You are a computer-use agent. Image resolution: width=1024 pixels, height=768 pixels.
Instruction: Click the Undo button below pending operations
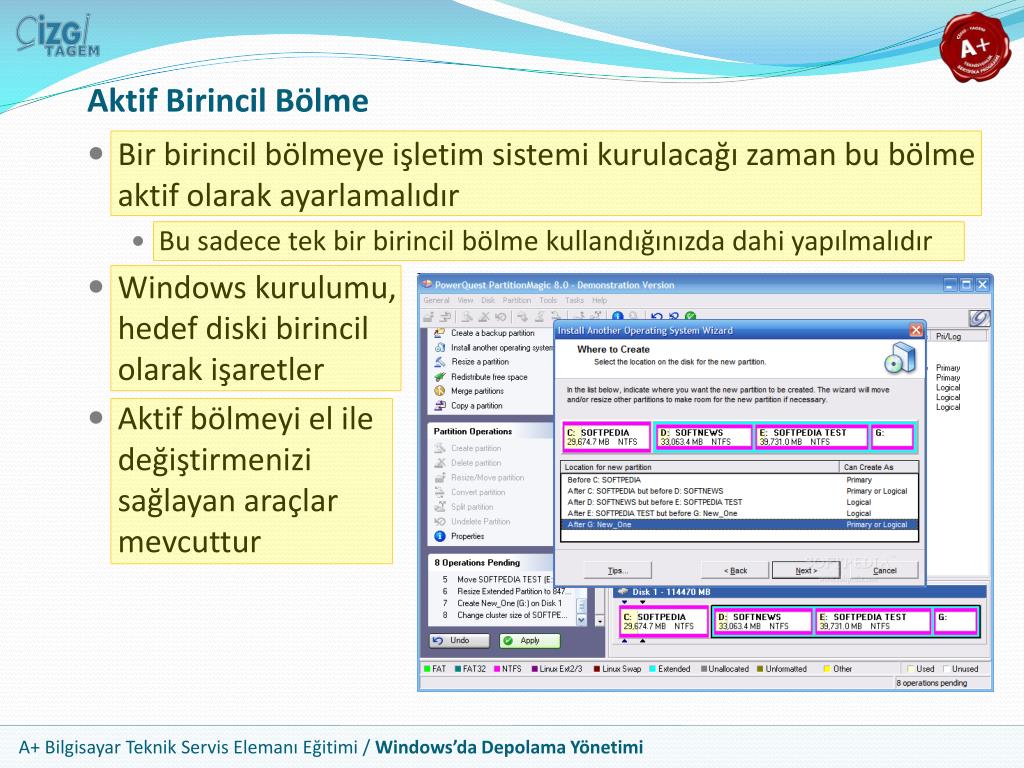click(x=460, y=641)
